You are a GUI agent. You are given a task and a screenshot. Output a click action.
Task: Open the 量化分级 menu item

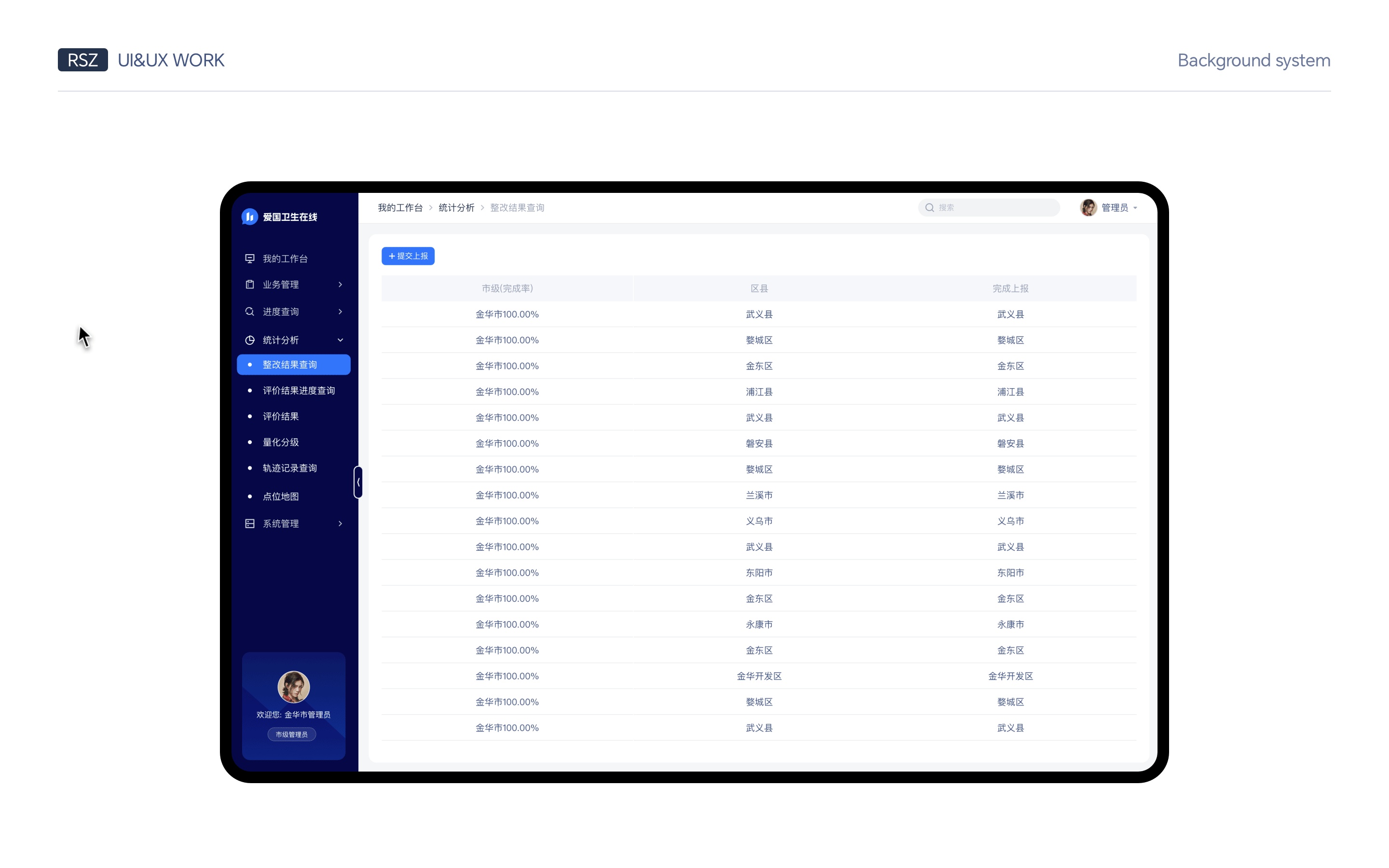[x=281, y=442]
